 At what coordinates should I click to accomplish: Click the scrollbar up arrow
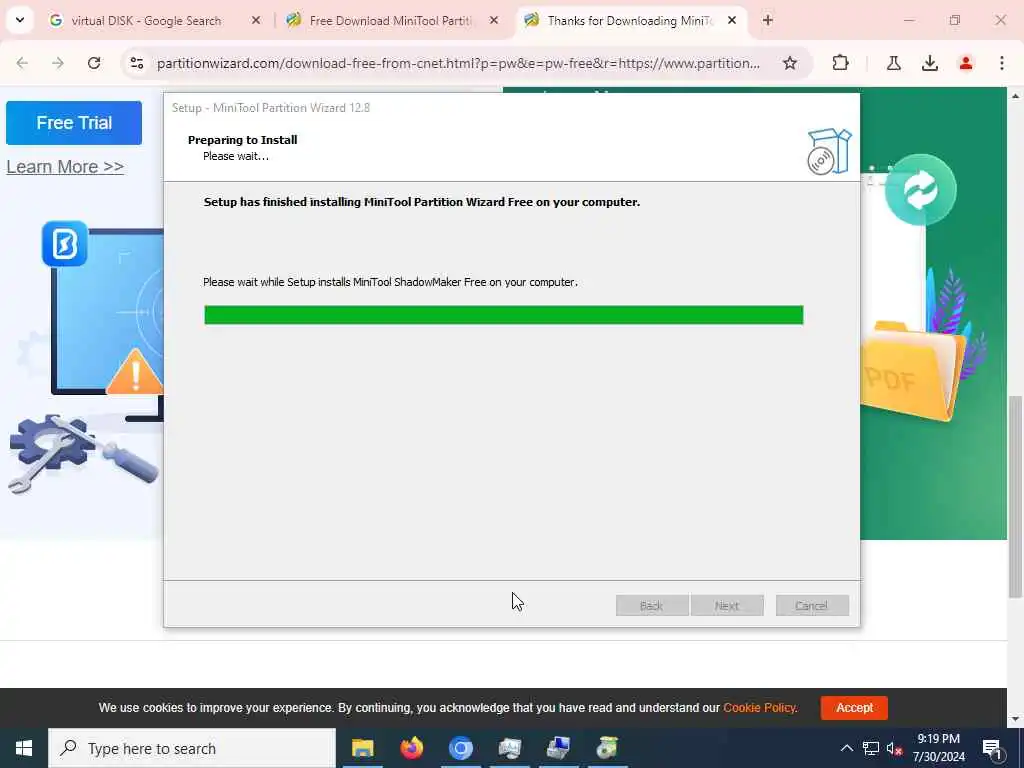point(1016,96)
